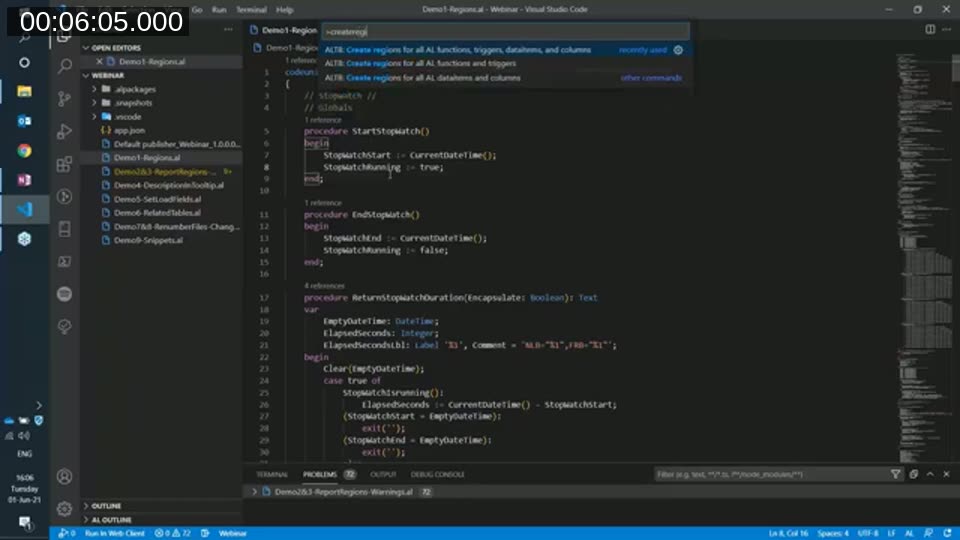Click the filter funnel in Problems panel
The image size is (960, 540).
pyautogui.click(x=896, y=474)
